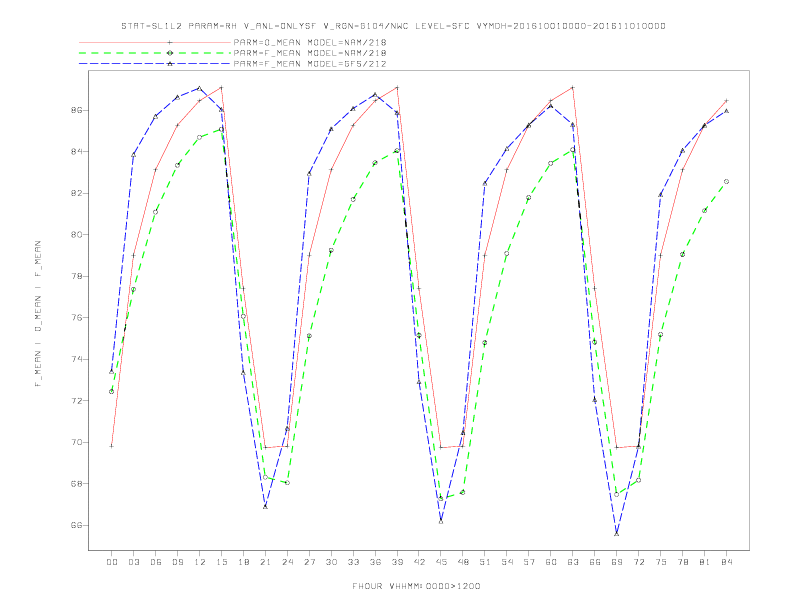Screen dimensions: 792x612
Task: Click the vertical y-axis label F_MEAN O_MEAN F_MEAN
Action: point(38,314)
